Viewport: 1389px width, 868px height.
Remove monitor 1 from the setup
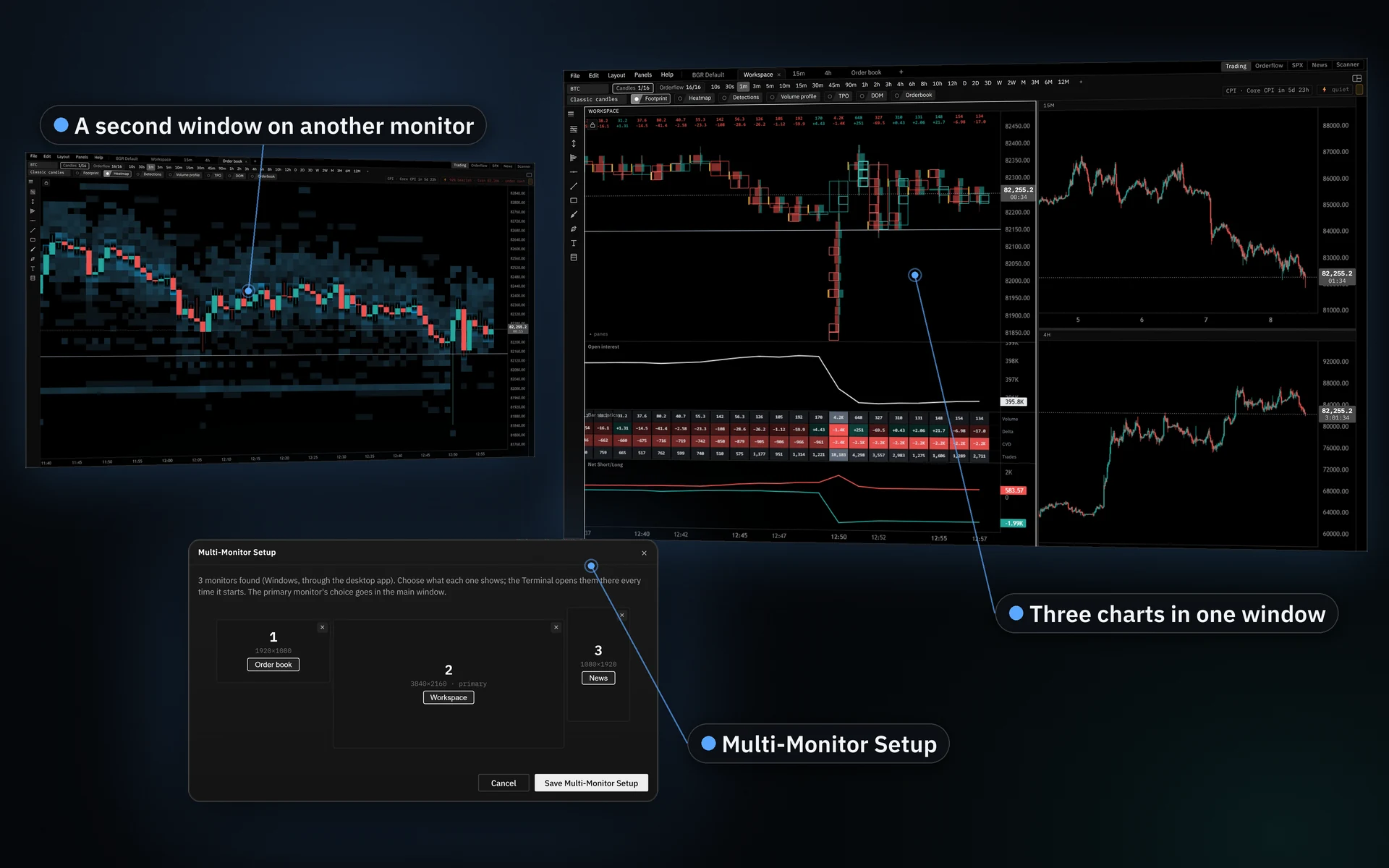point(322,627)
